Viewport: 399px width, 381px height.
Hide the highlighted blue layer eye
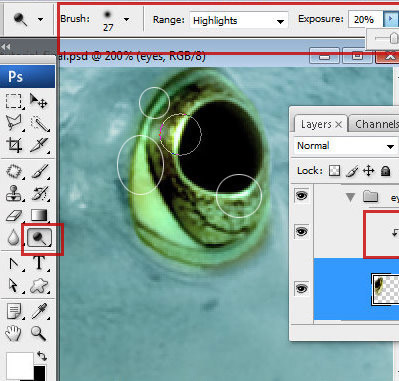click(302, 288)
